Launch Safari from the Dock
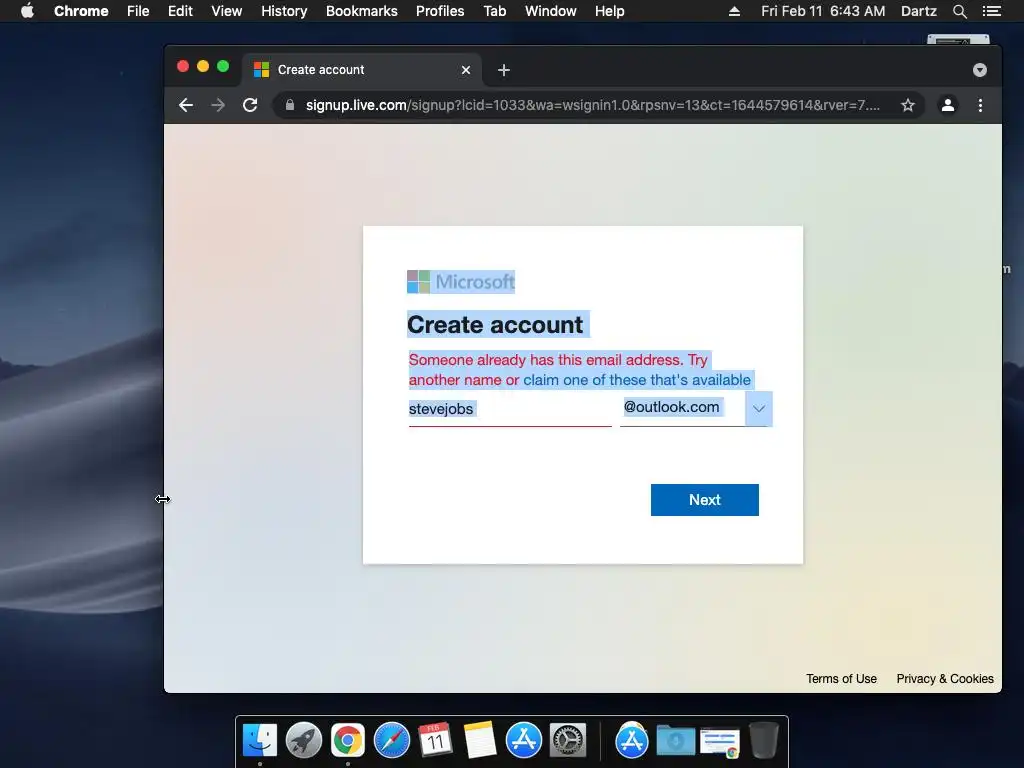1024x768 pixels. coord(391,741)
